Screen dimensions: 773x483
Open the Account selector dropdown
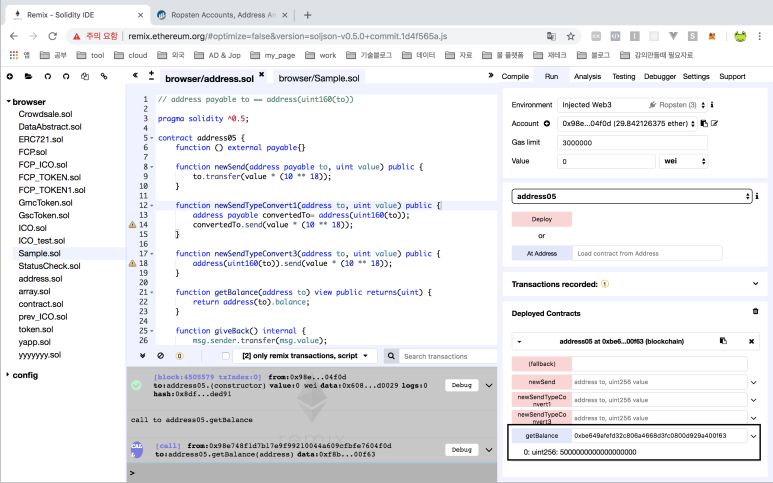tap(628, 124)
